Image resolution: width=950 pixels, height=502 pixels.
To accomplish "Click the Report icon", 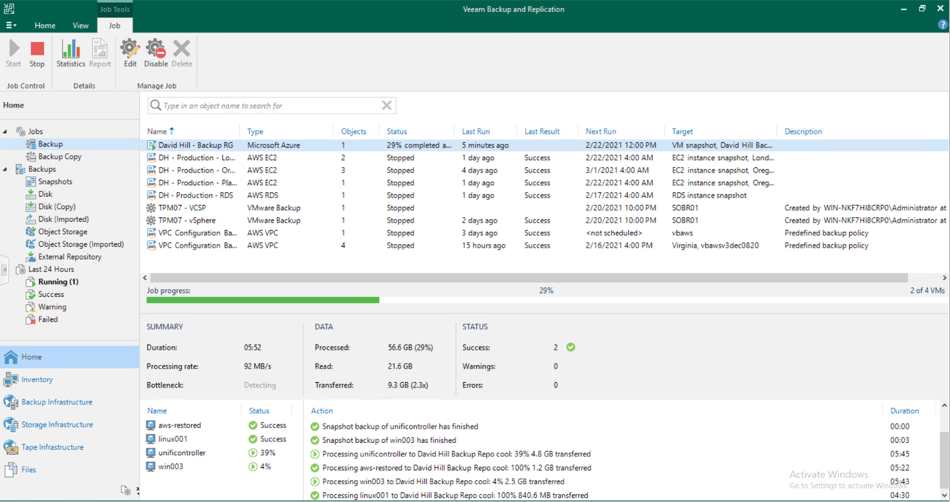I will (x=100, y=53).
